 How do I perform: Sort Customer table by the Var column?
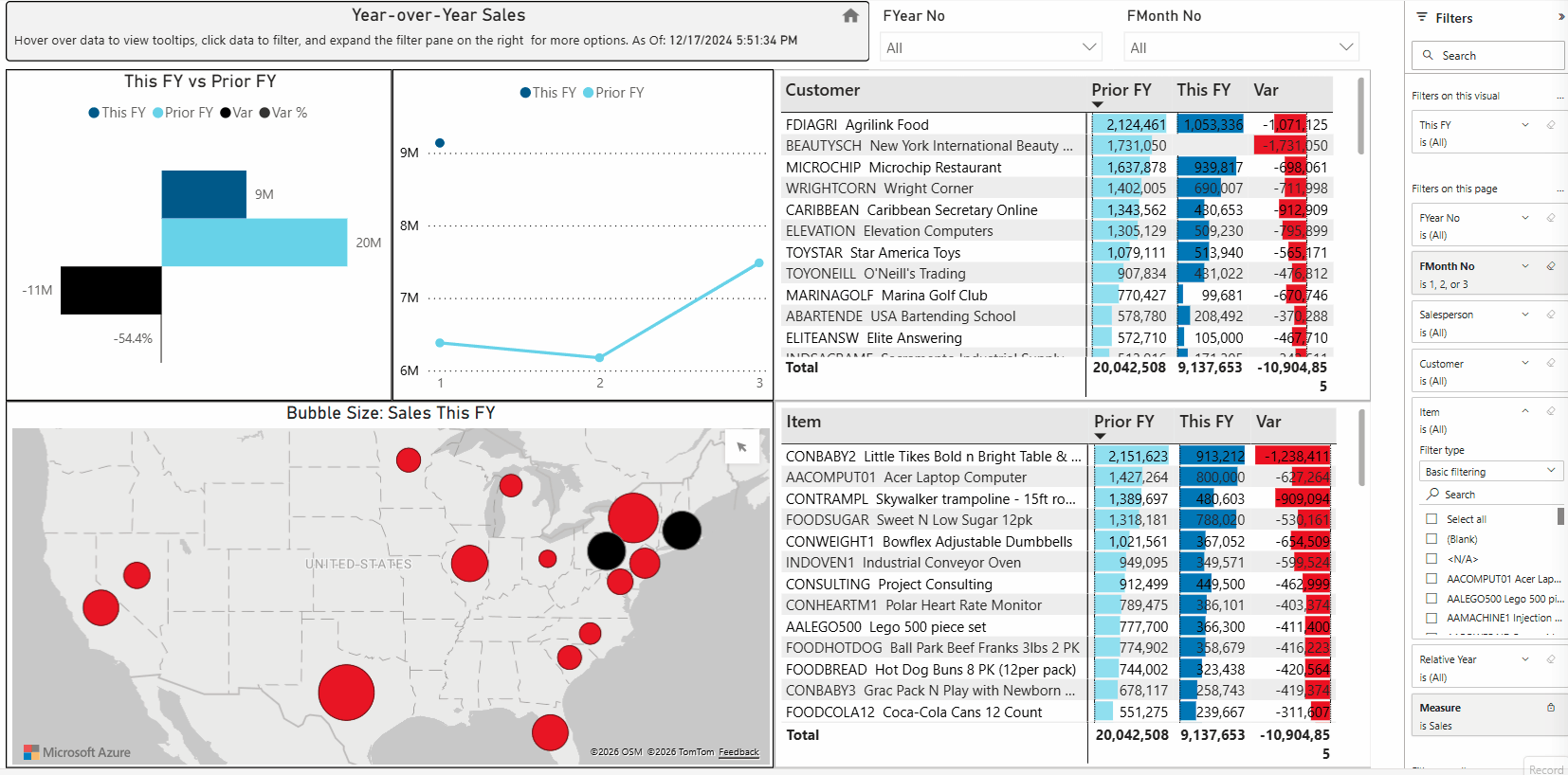[1266, 90]
